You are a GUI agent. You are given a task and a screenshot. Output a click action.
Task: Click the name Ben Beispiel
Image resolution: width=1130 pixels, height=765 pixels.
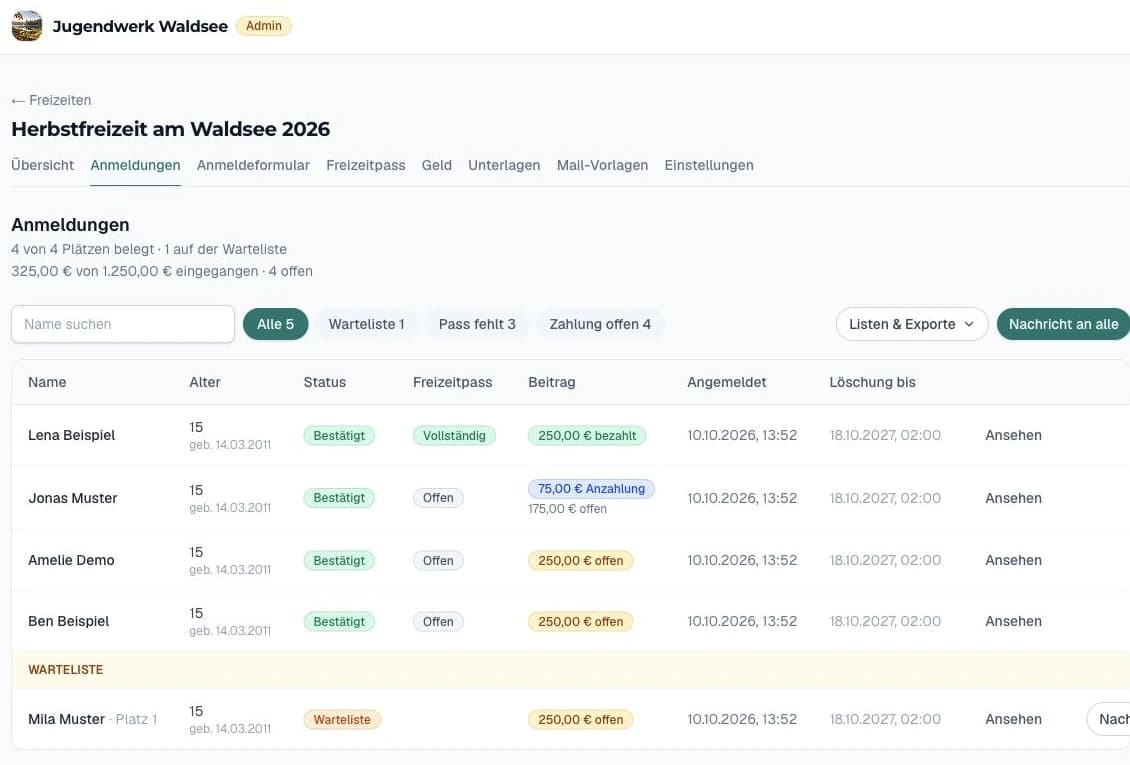[x=68, y=621]
